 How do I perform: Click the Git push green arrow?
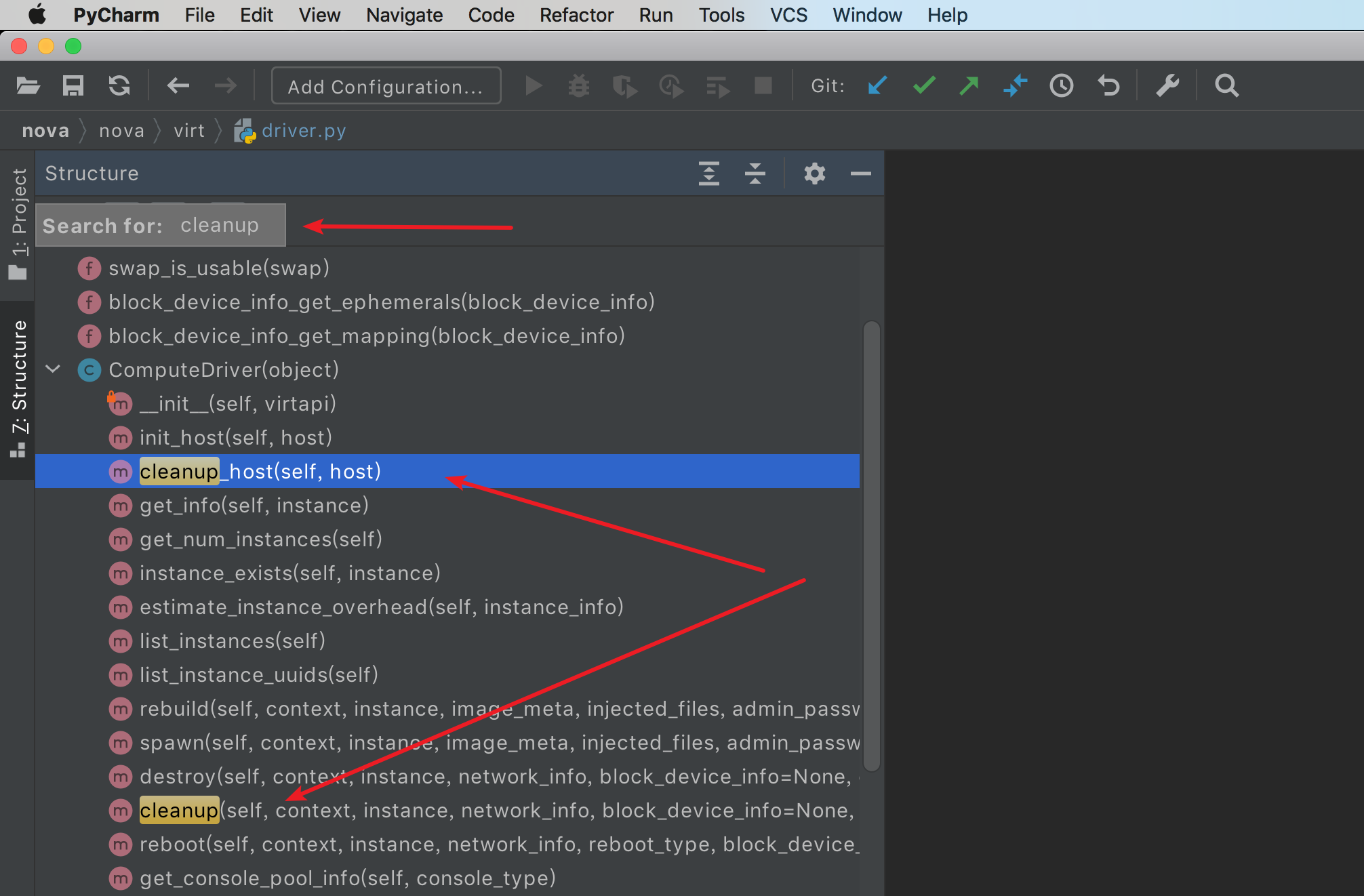click(969, 86)
